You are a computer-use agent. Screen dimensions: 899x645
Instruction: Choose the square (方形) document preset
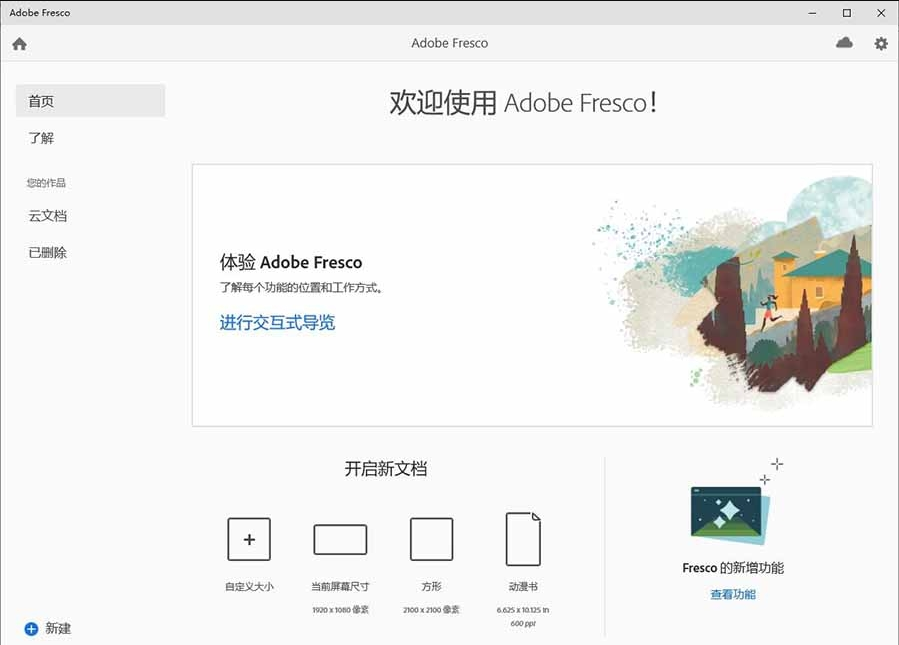431,539
